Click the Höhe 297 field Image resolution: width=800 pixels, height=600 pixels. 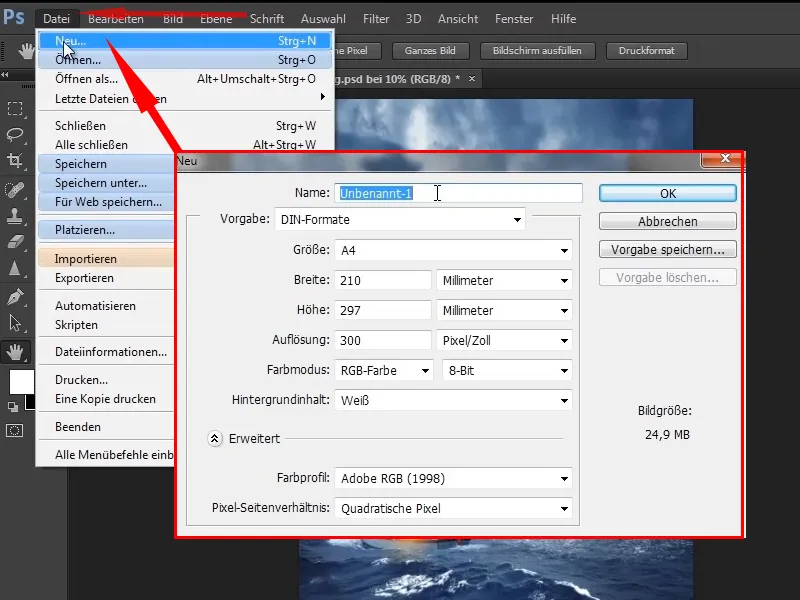383,310
